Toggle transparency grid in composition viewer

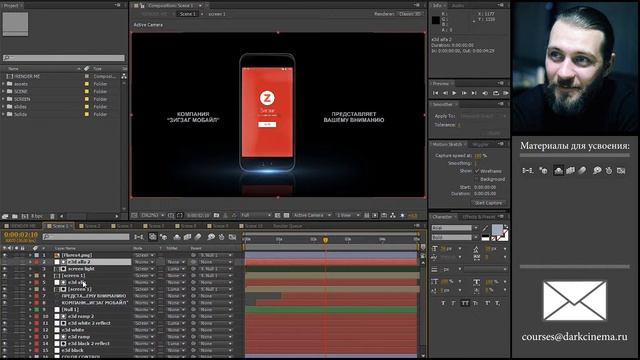coord(286,215)
